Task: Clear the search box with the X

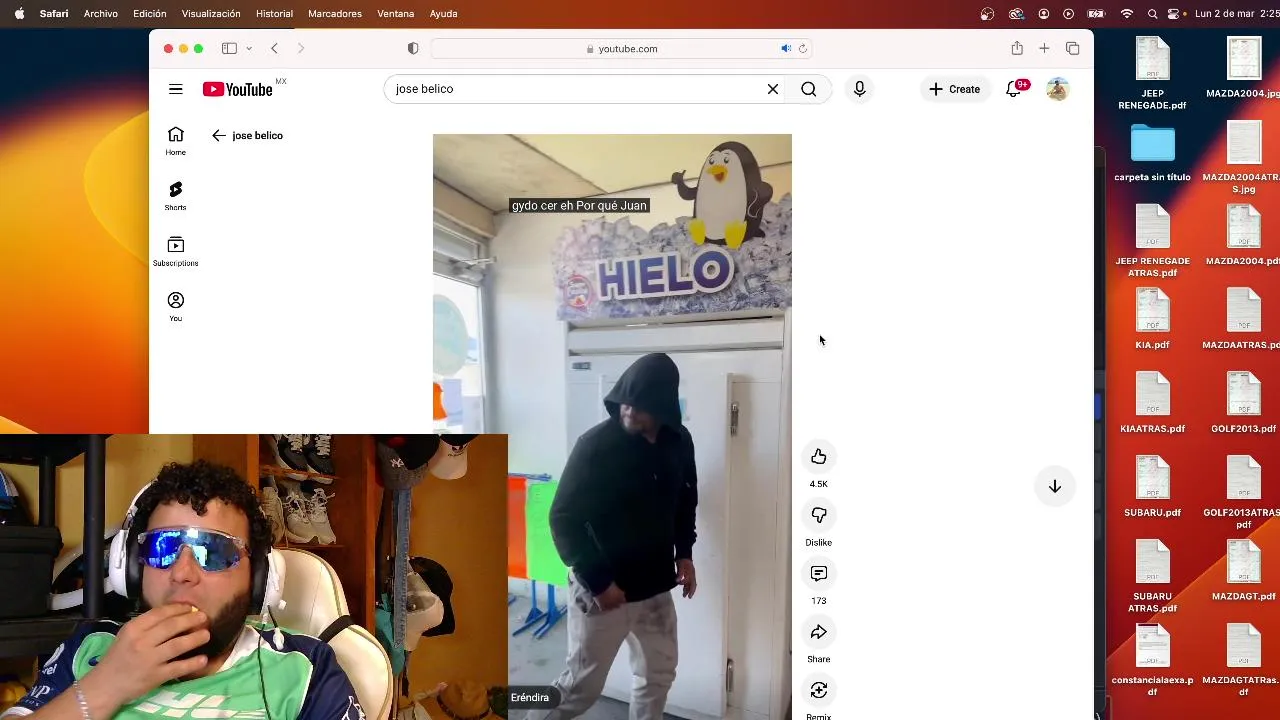Action: [x=773, y=89]
